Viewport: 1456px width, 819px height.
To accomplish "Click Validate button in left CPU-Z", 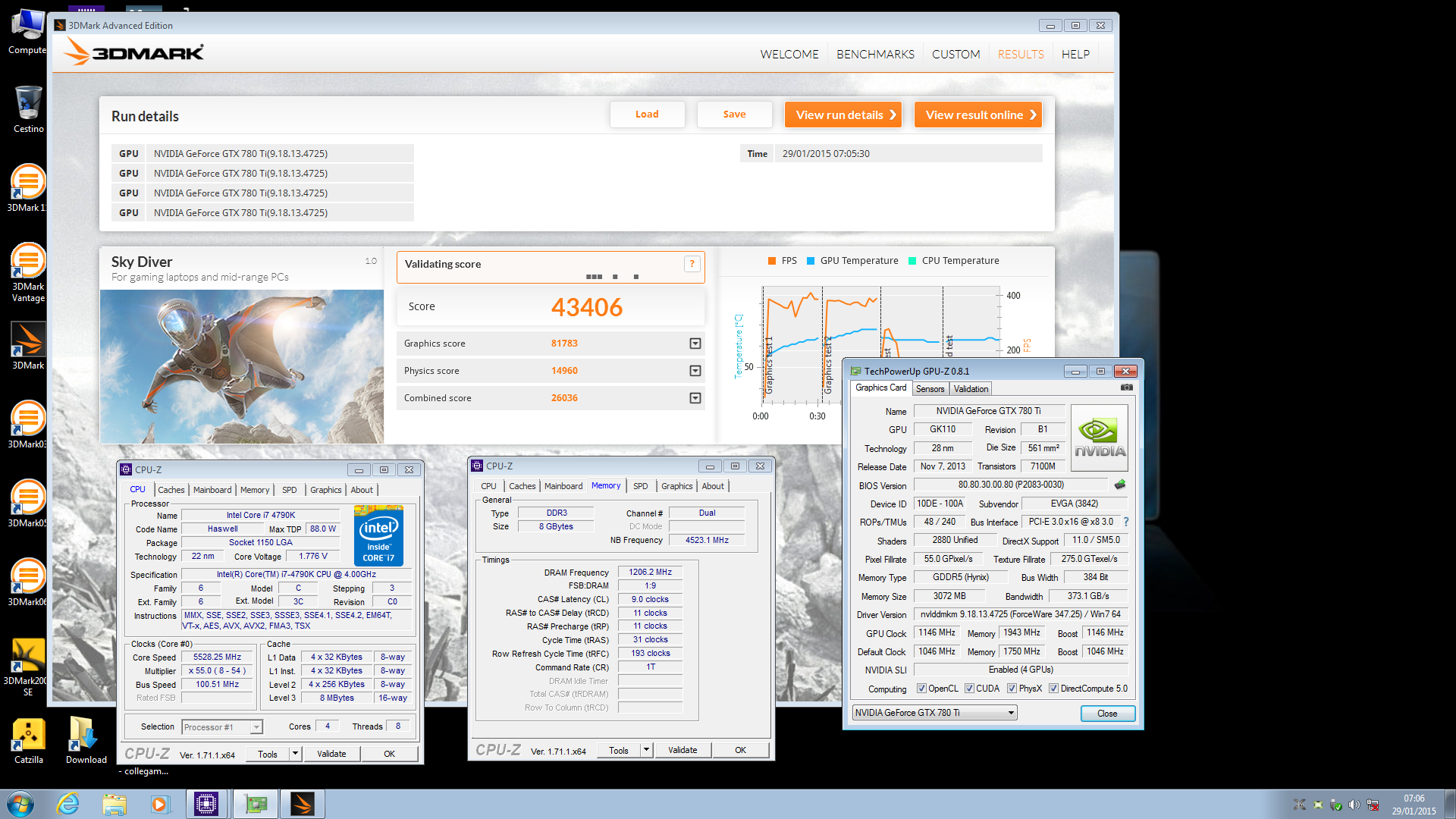I will (x=331, y=754).
